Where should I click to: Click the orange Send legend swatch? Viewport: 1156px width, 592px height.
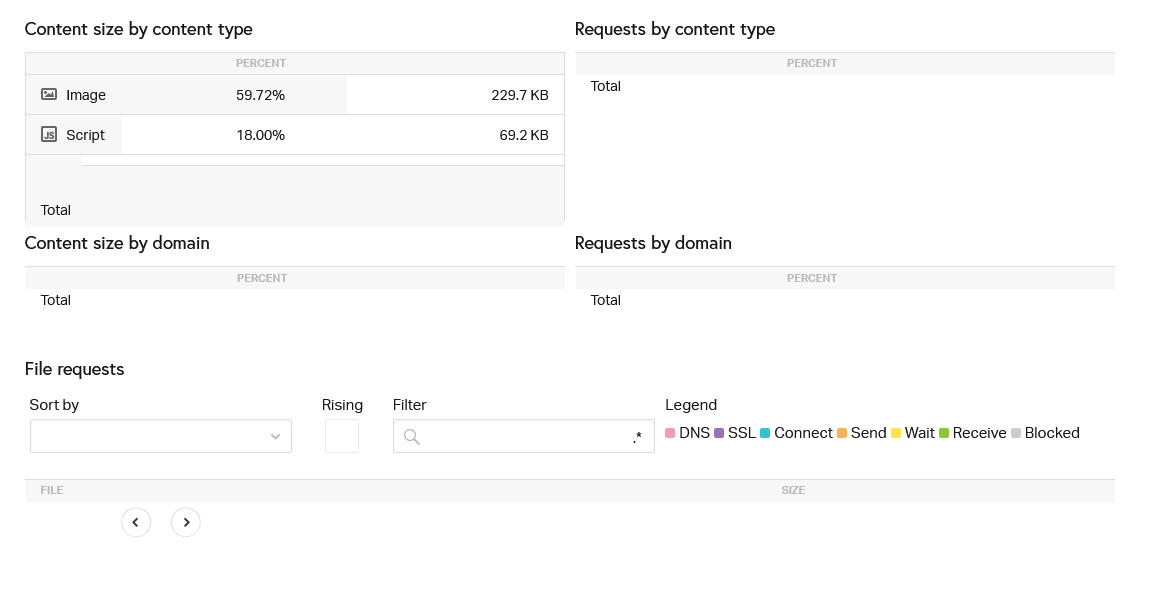842,433
